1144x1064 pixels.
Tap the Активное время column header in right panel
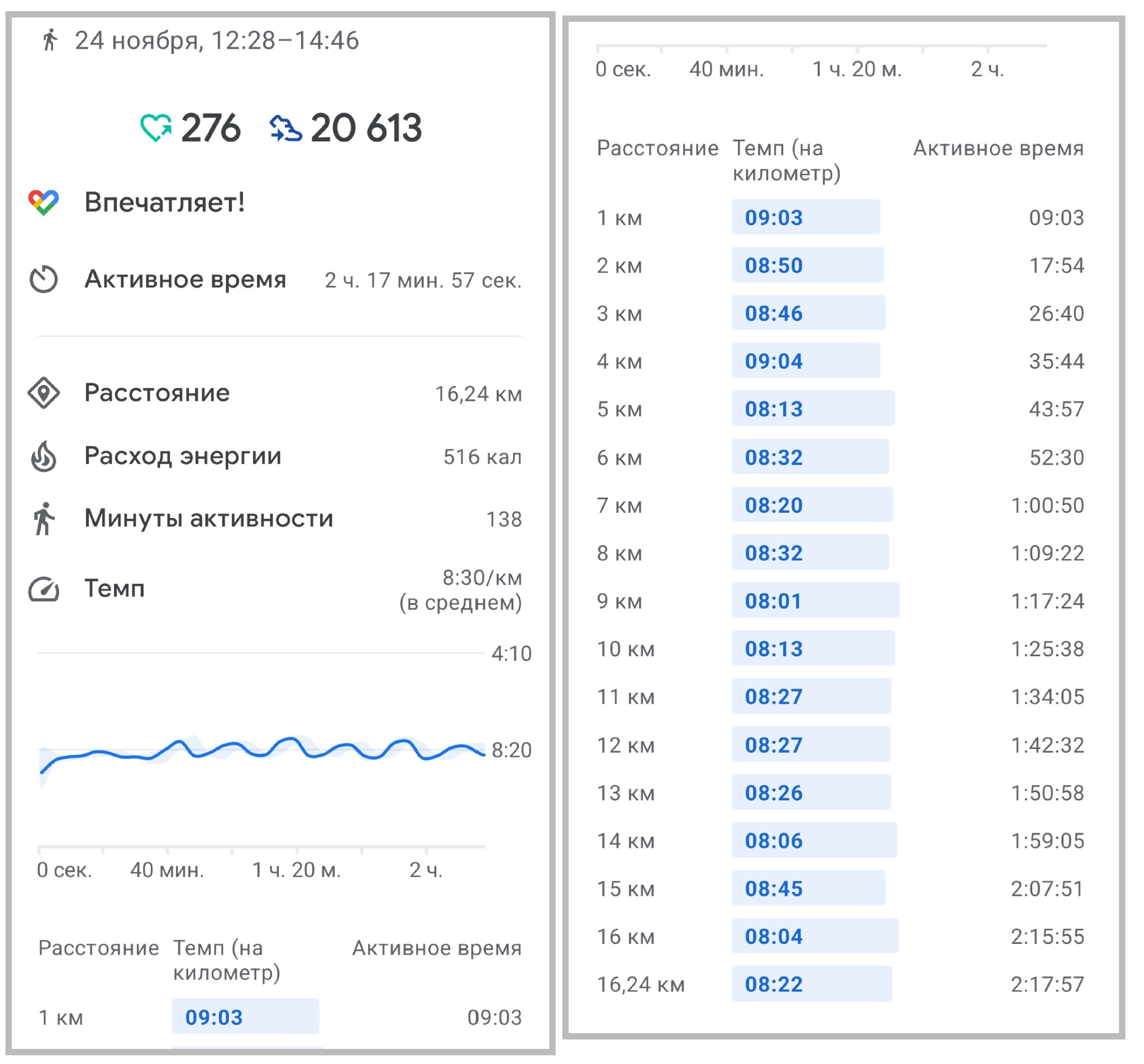998,149
